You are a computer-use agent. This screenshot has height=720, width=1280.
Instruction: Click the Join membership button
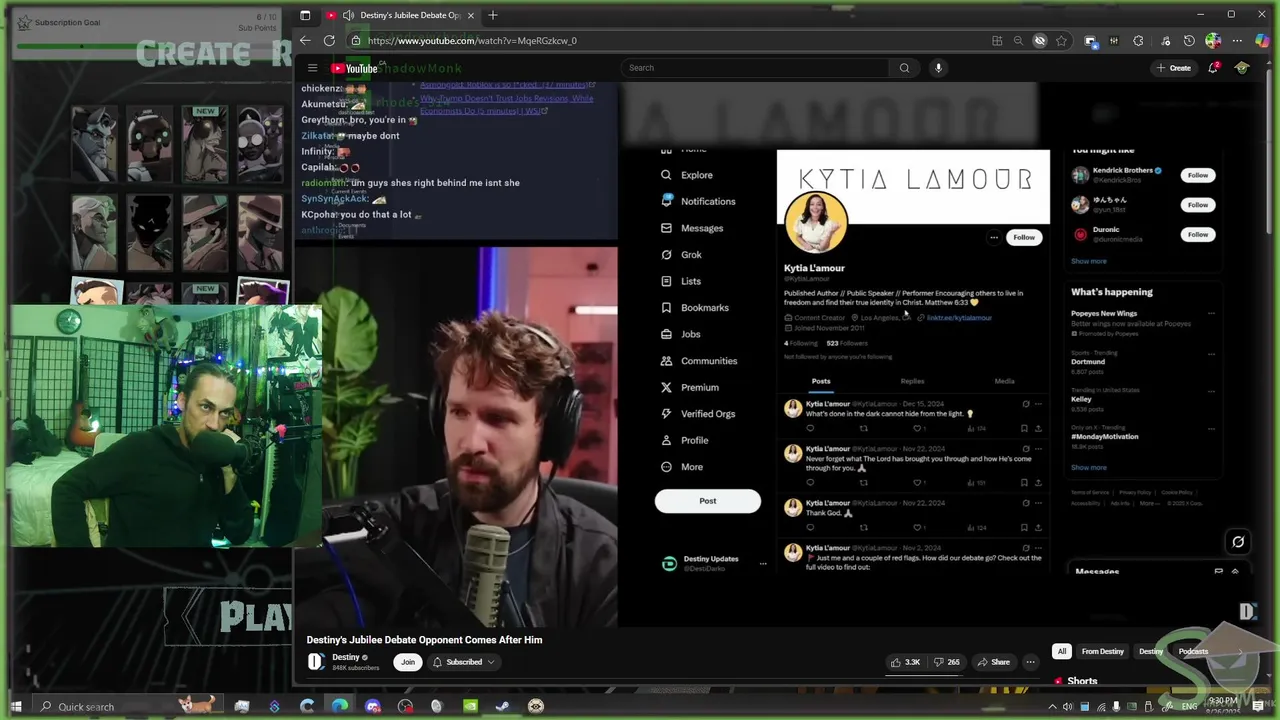point(408,662)
